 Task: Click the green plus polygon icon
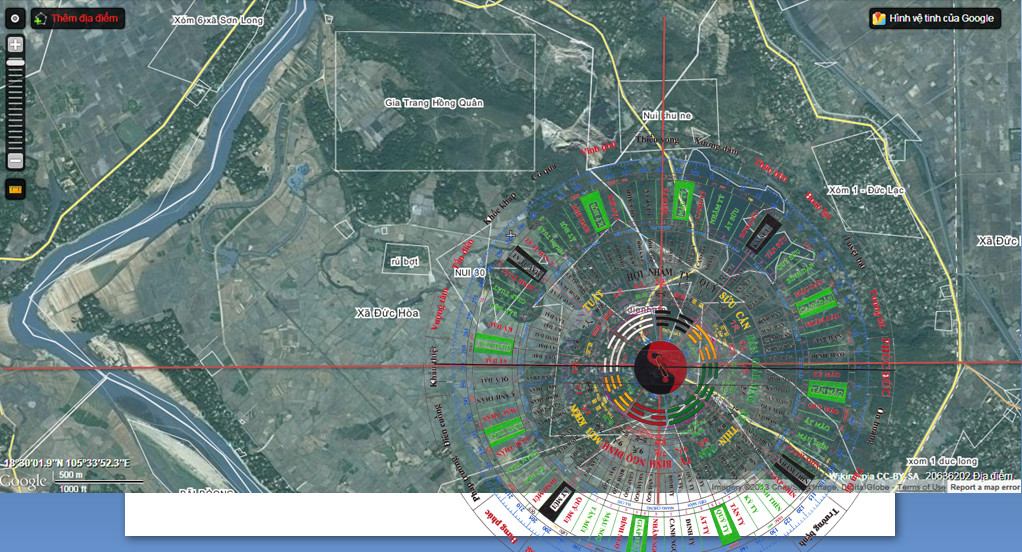(41, 19)
